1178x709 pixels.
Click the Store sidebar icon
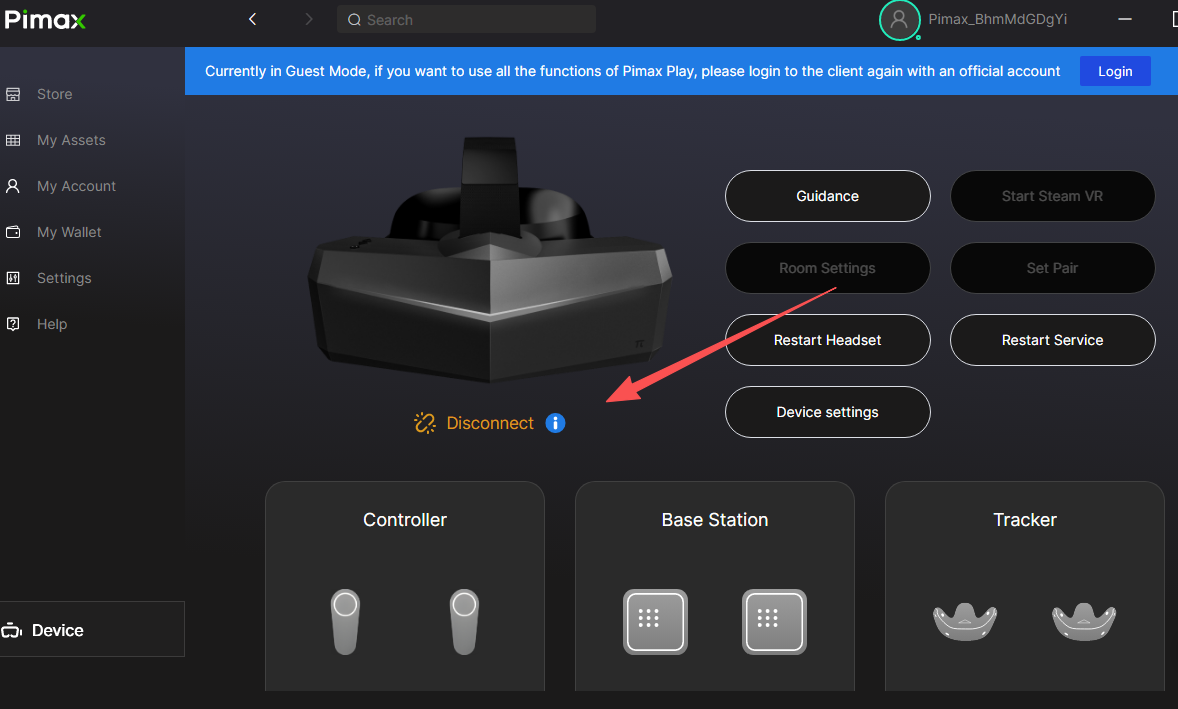click(13, 95)
